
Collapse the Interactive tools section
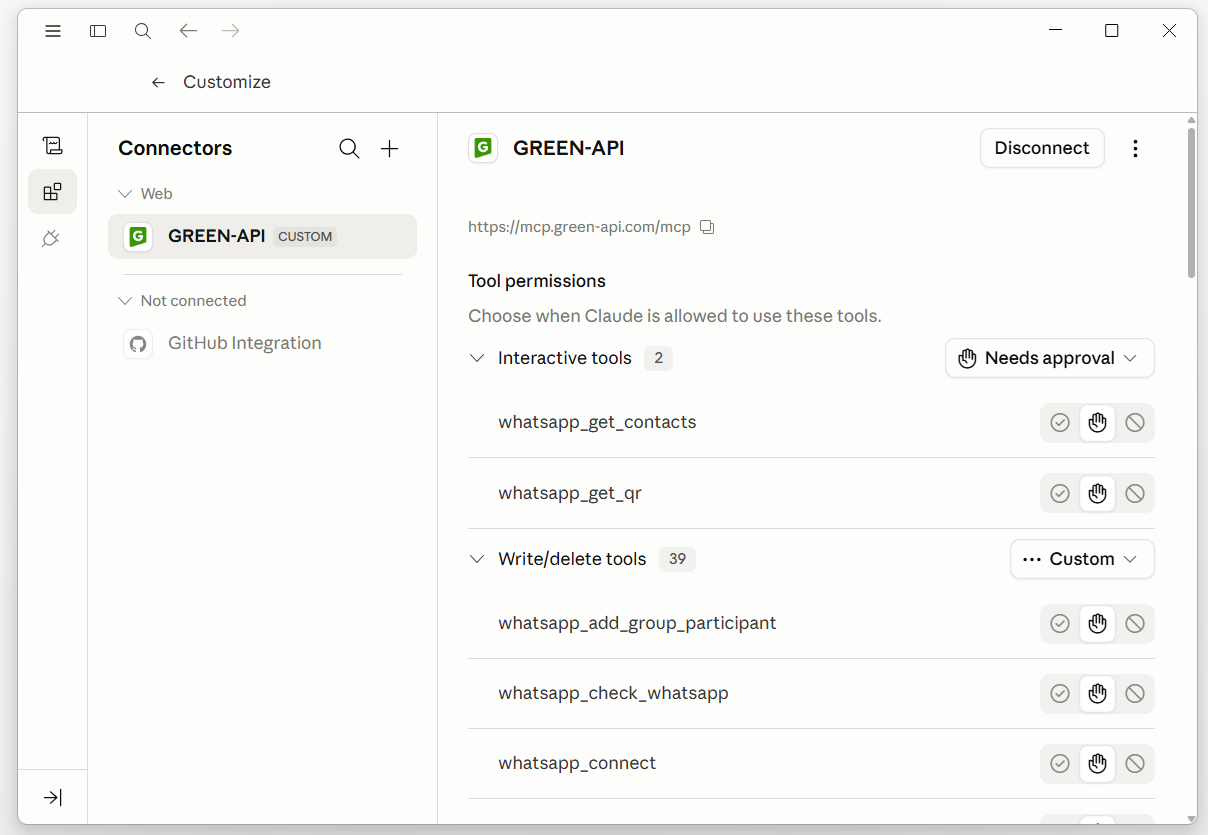477,358
